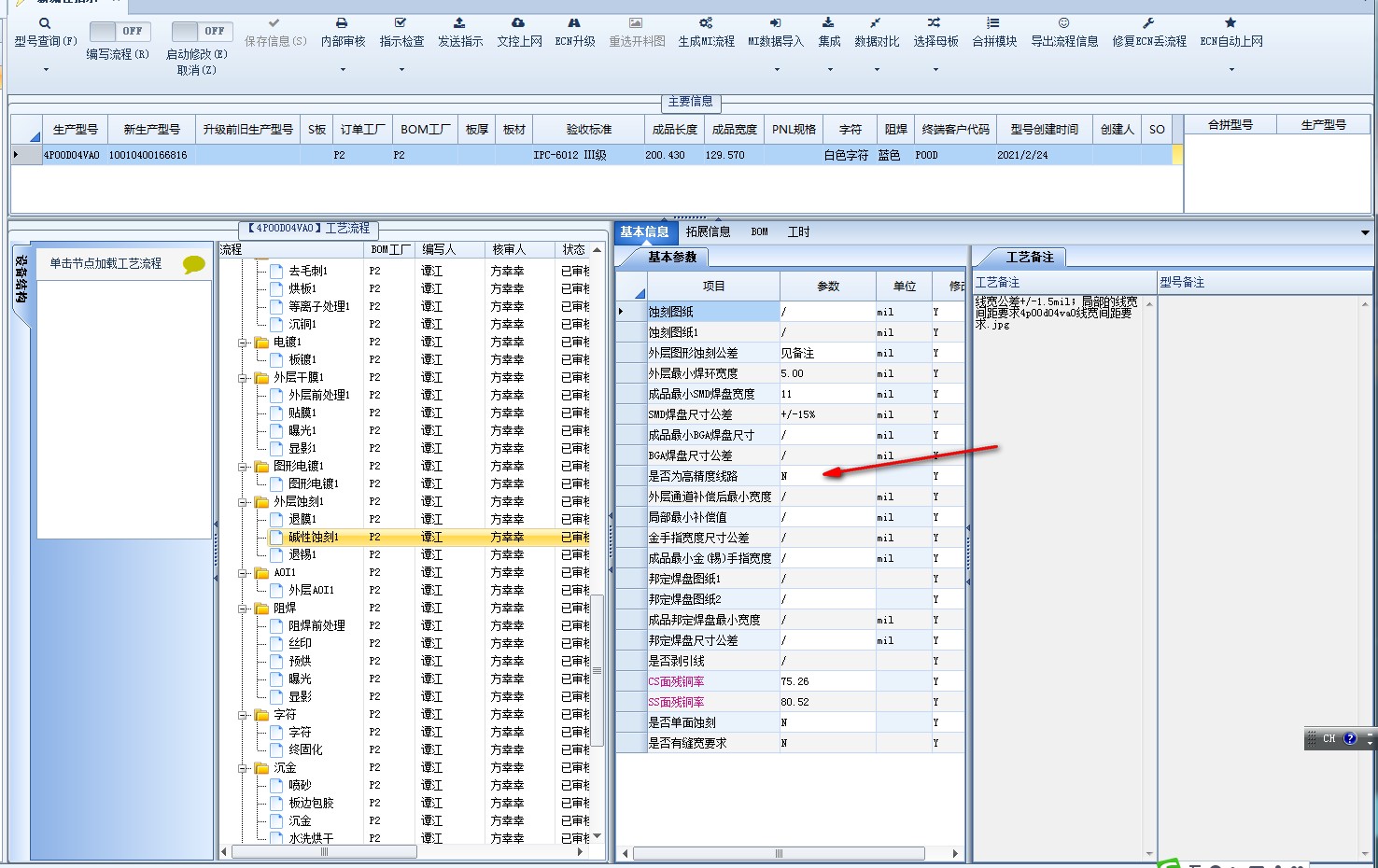Click 发送指示 upload icon
Image resolution: width=1378 pixels, height=868 pixels.
coord(459,22)
